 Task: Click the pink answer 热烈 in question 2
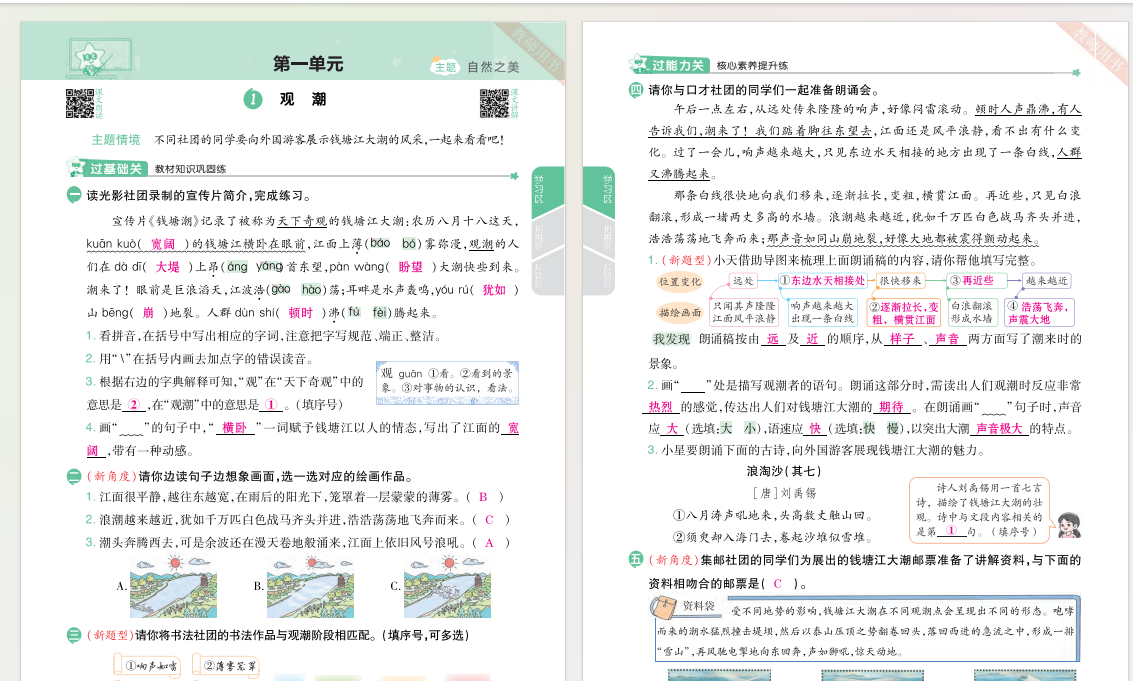point(660,407)
